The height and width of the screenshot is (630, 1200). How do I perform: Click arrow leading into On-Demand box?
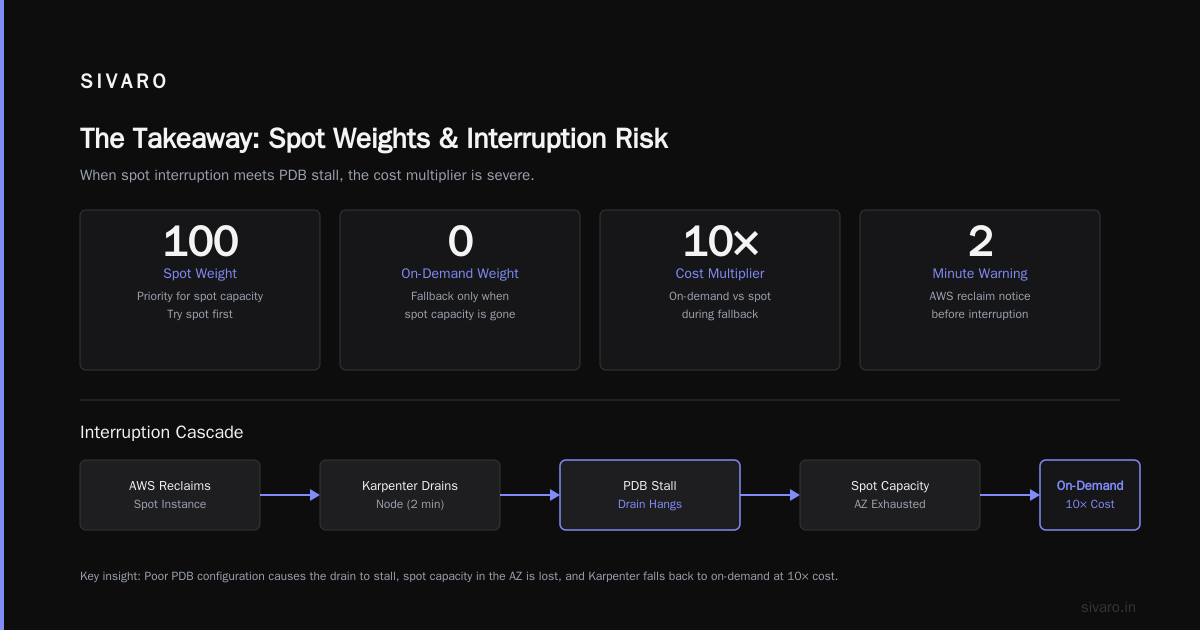coord(1010,495)
